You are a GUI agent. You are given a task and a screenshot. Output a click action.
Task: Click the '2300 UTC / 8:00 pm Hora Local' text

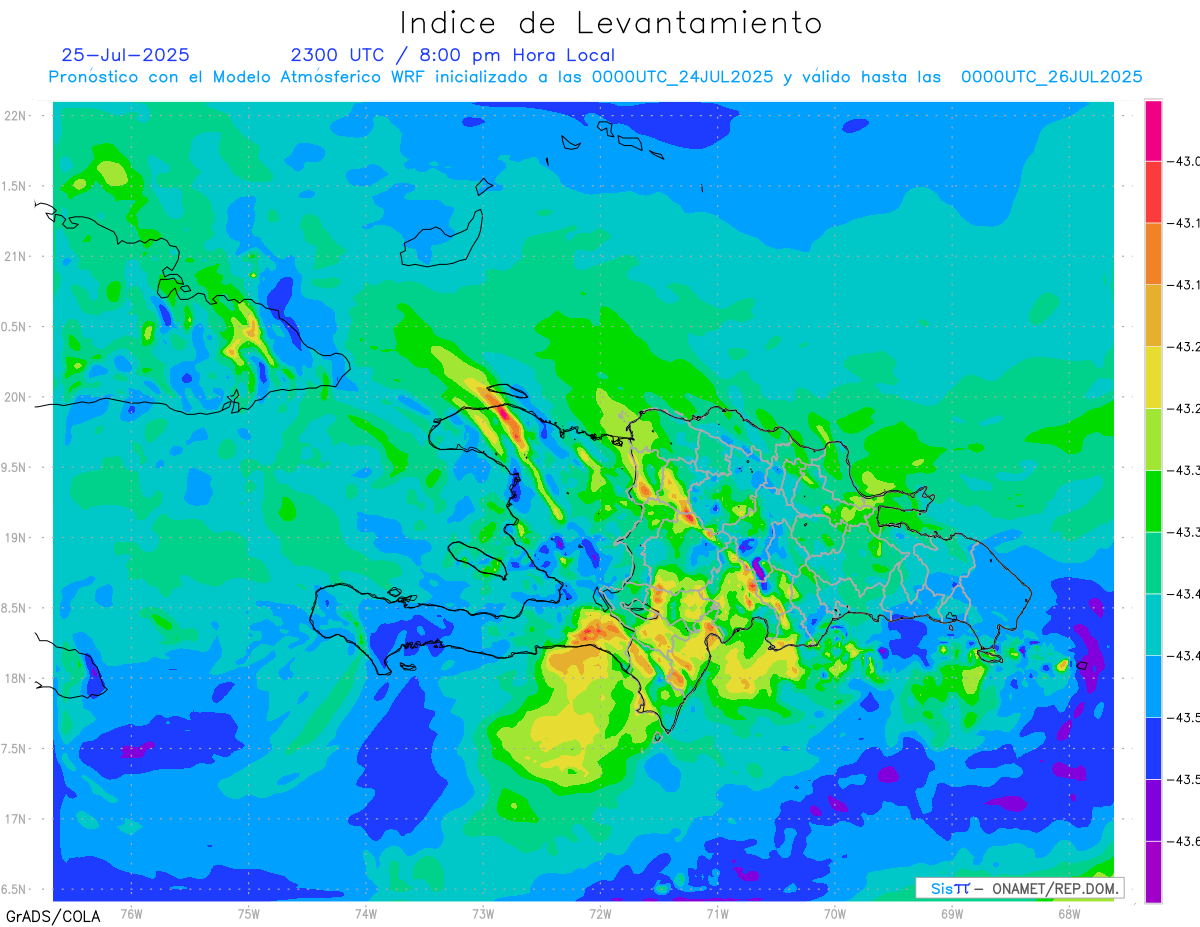[453, 55]
